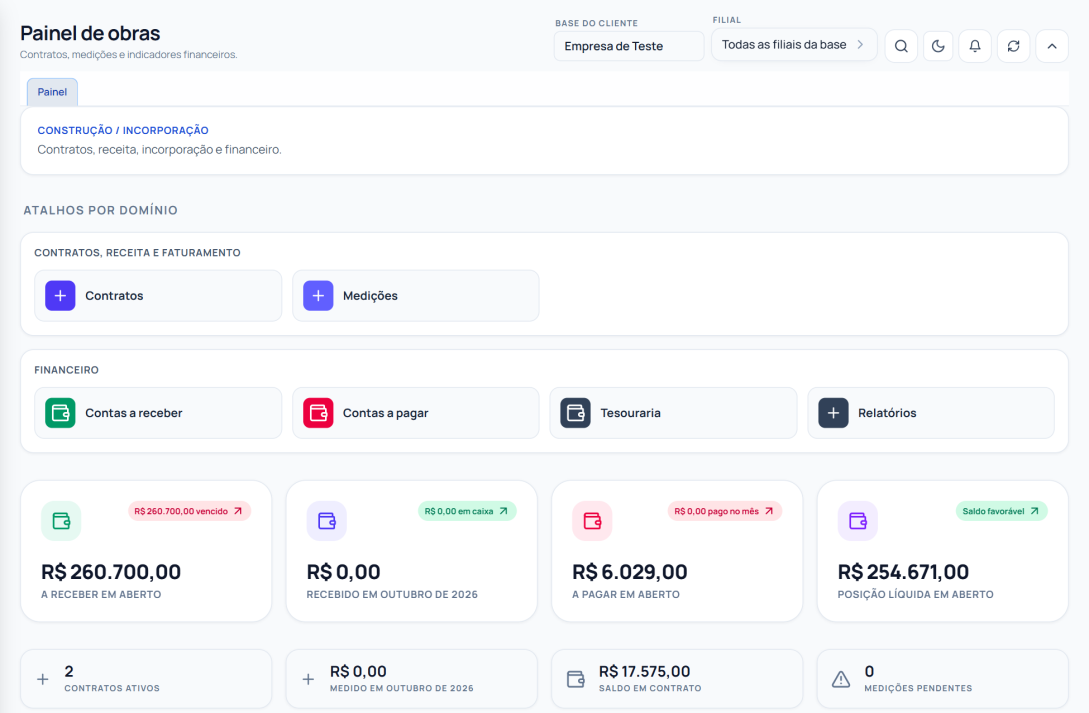
Task: Open the R$ 0,00 pago no mês badge
Action: tap(724, 511)
